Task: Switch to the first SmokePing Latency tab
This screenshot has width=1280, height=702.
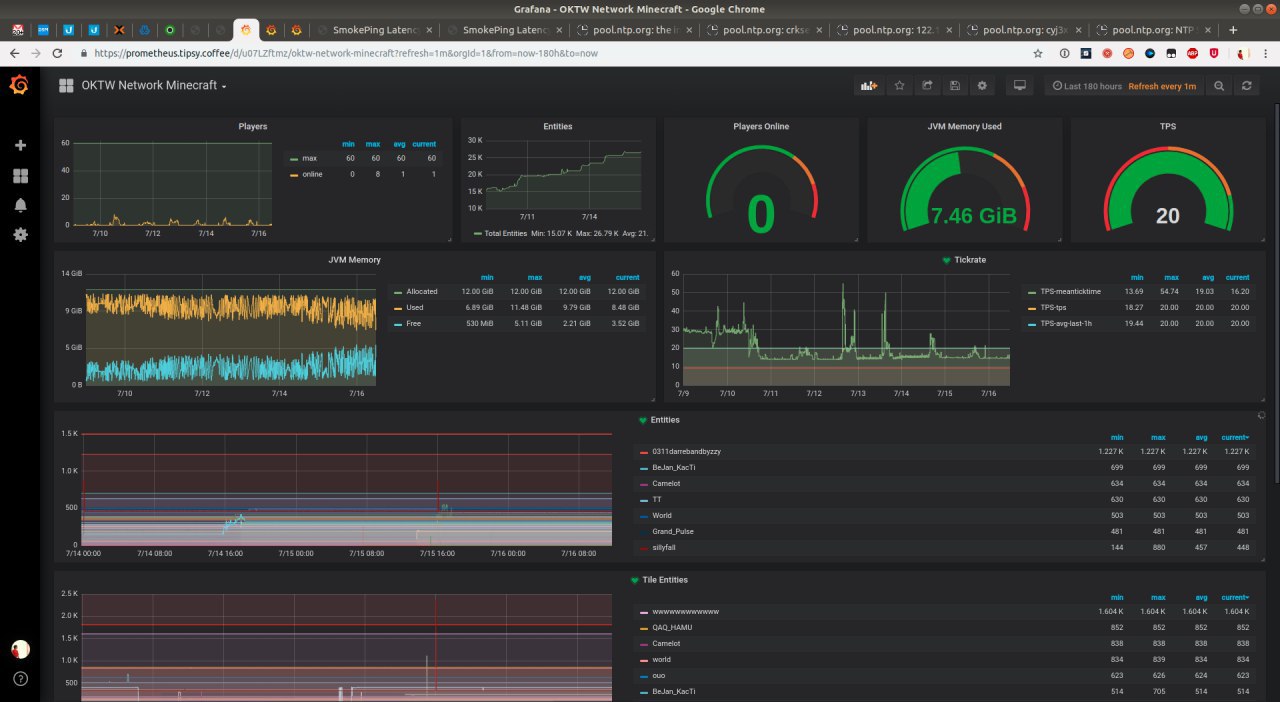Action: pos(374,30)
